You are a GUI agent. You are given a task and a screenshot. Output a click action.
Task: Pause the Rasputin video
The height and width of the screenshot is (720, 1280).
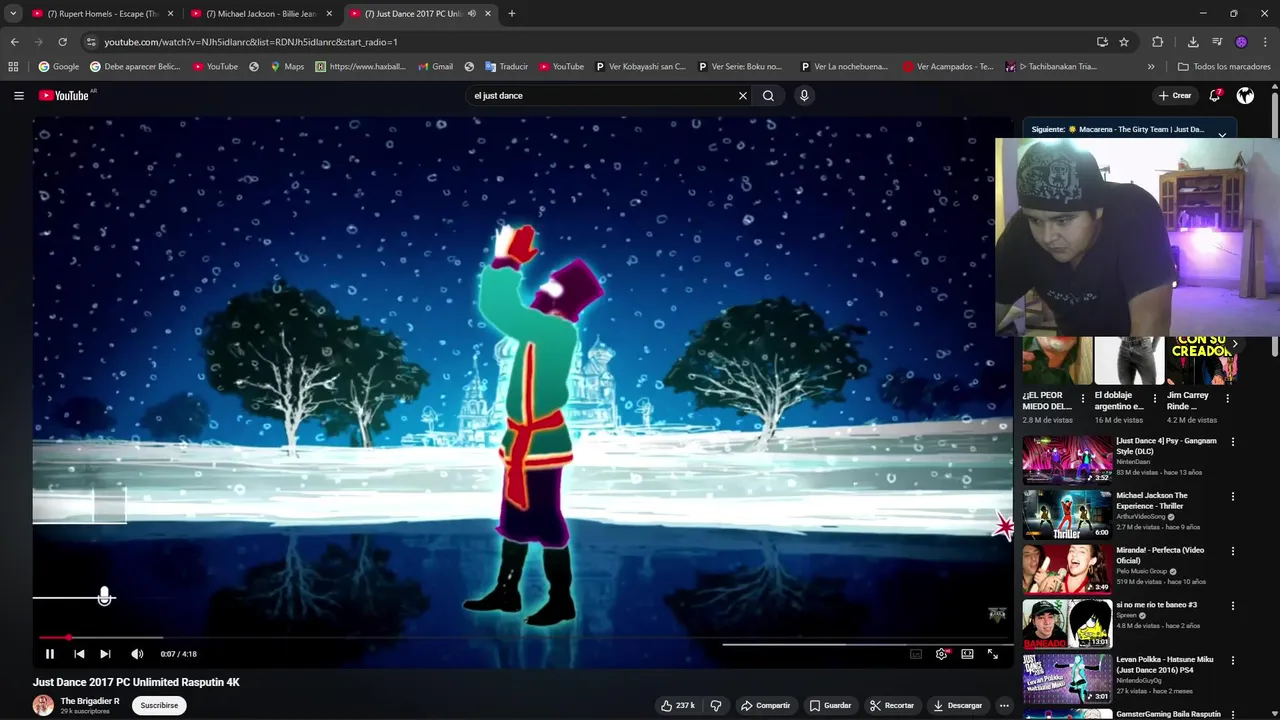(49, 654)
